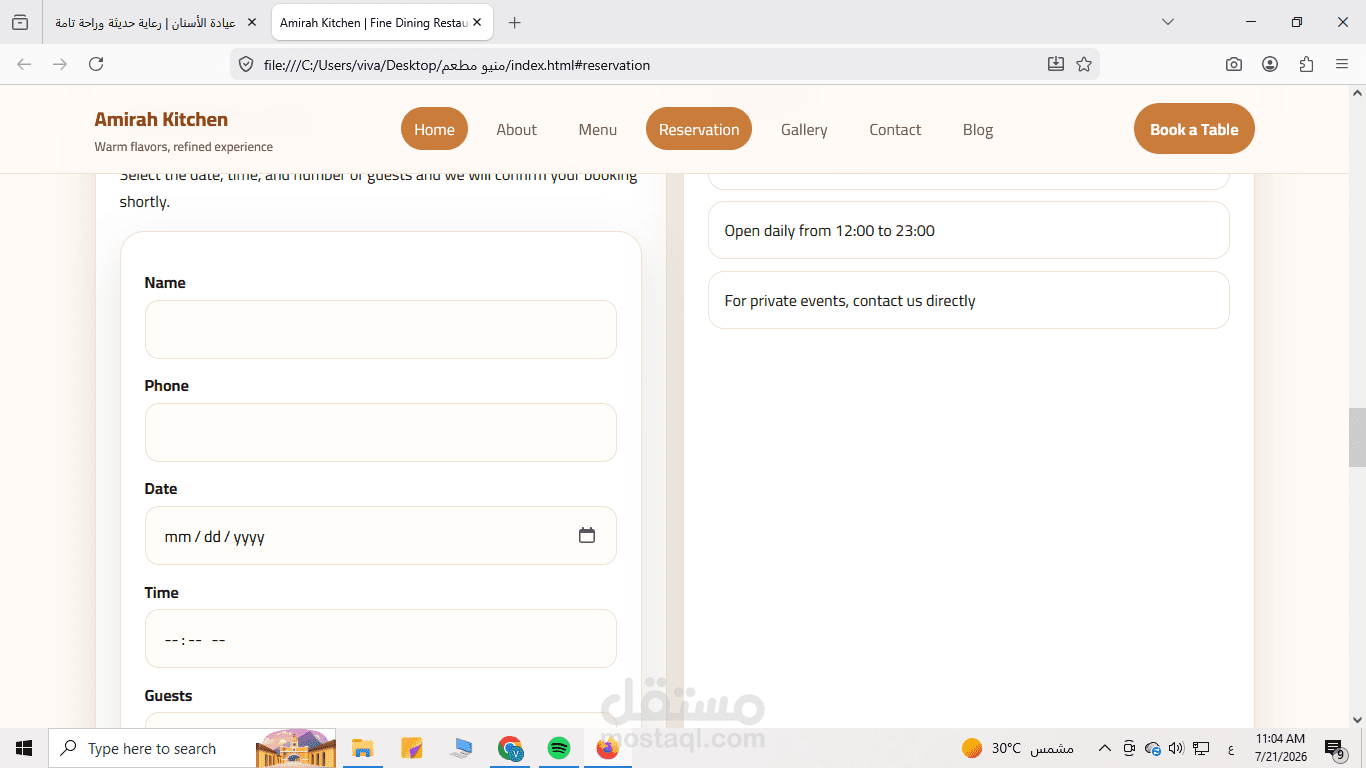Switch to Firefox on the taskbar
Image resolution: width=1366 pixels, height=768 pixels.
[608, 748]
